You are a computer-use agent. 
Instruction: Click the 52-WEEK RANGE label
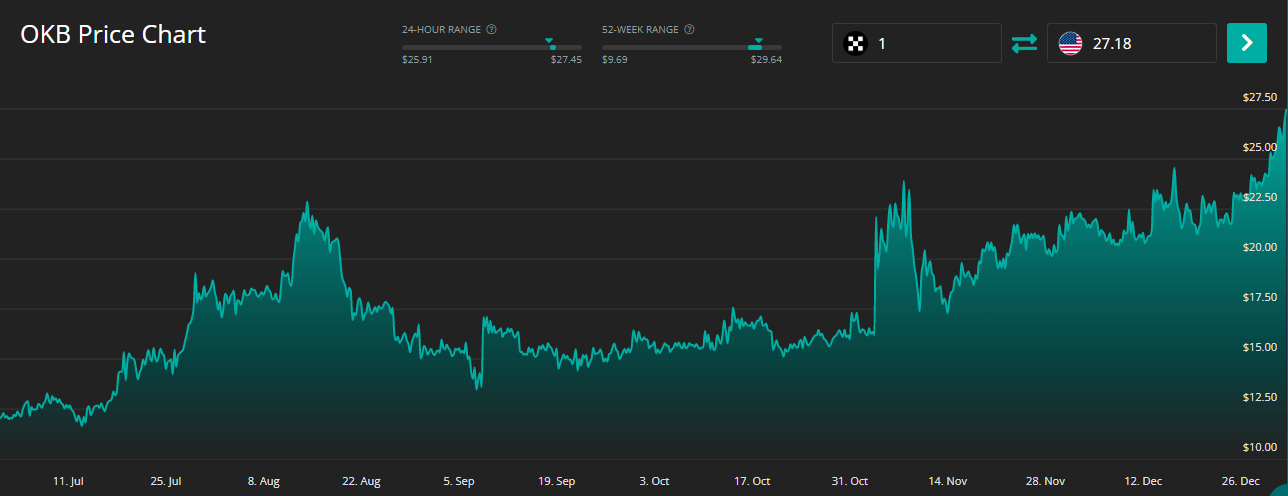coord(640,30)
